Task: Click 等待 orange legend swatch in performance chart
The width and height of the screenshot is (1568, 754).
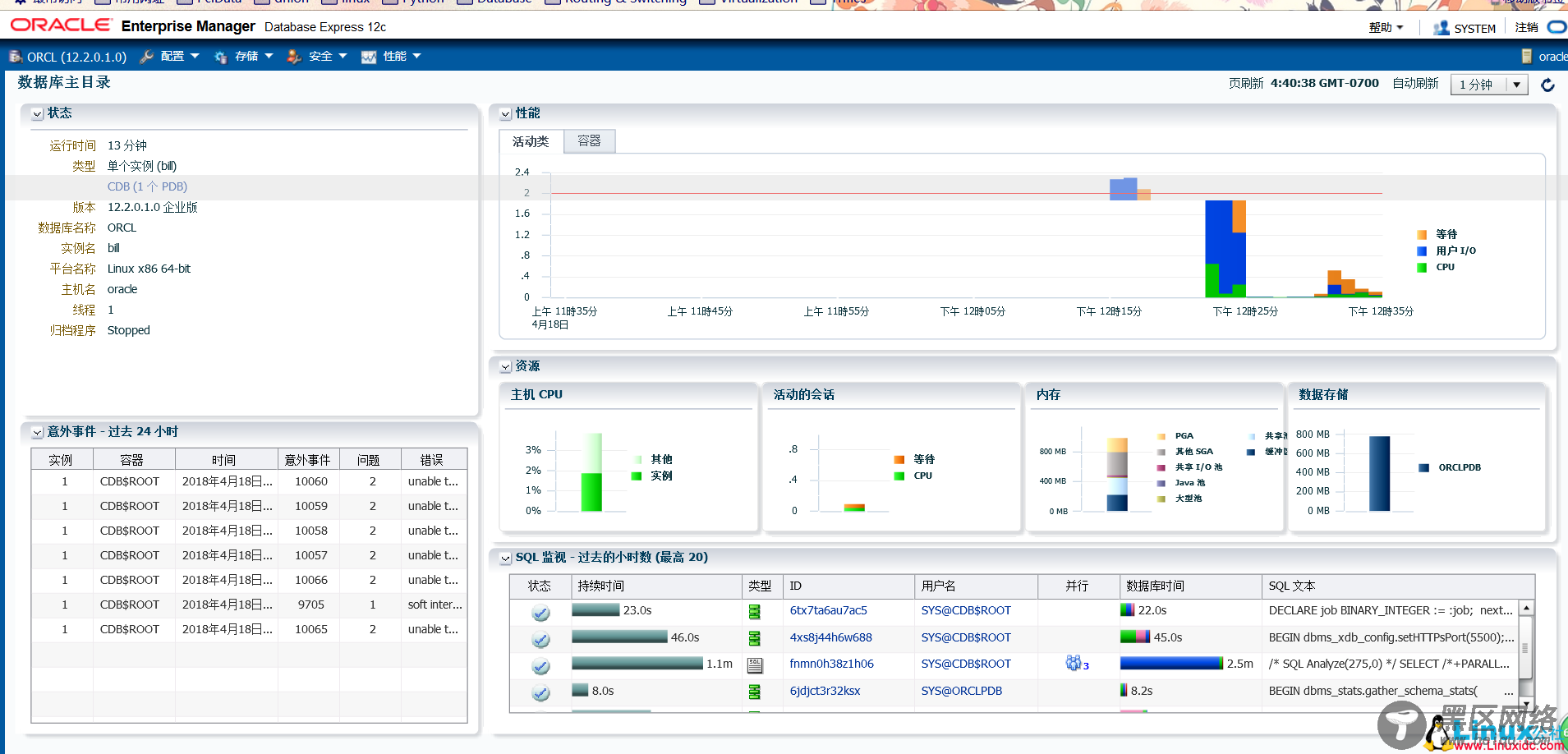Action: click(1422, 235)
